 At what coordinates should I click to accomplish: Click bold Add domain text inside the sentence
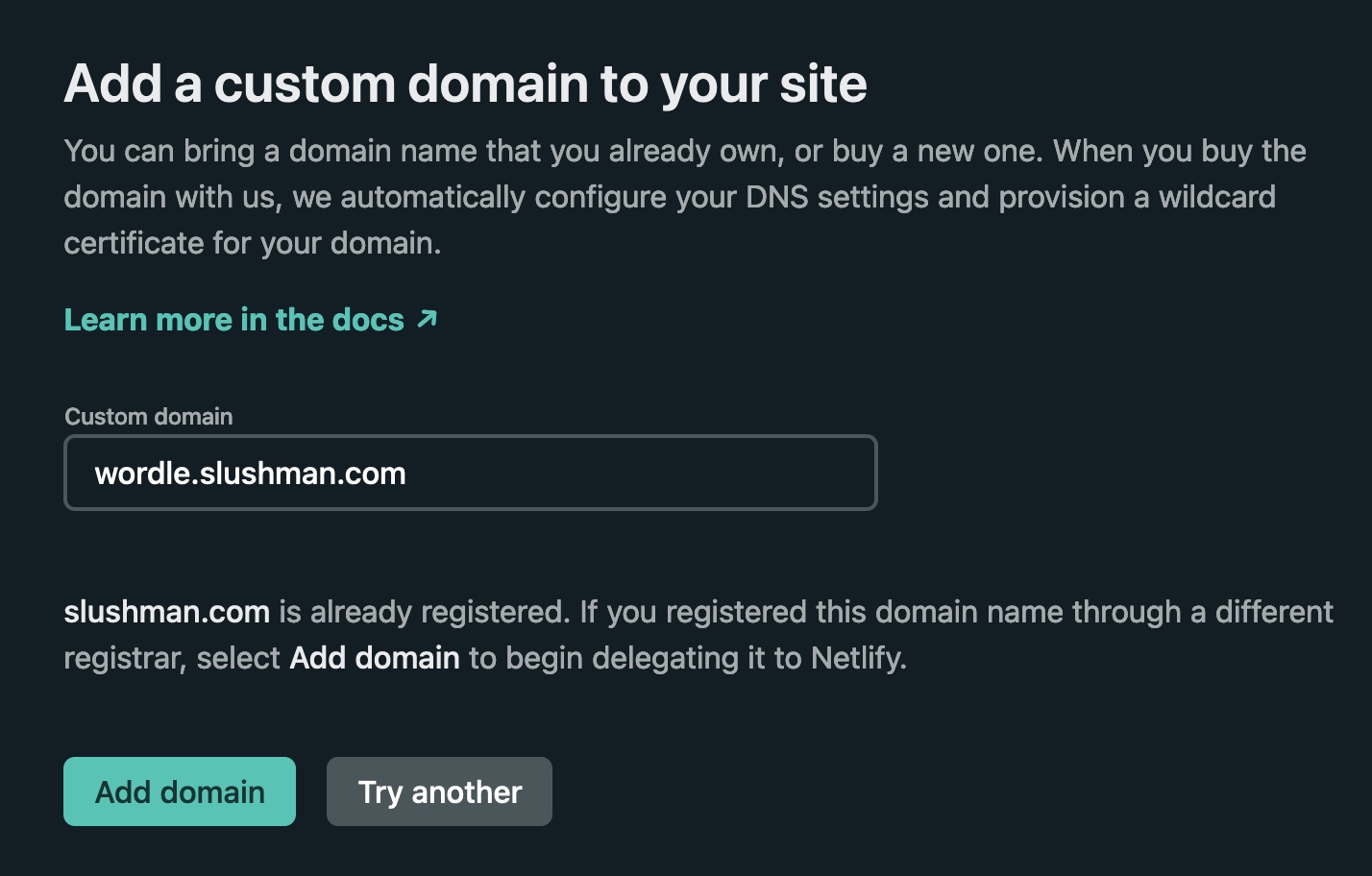(x=375, y=658)
